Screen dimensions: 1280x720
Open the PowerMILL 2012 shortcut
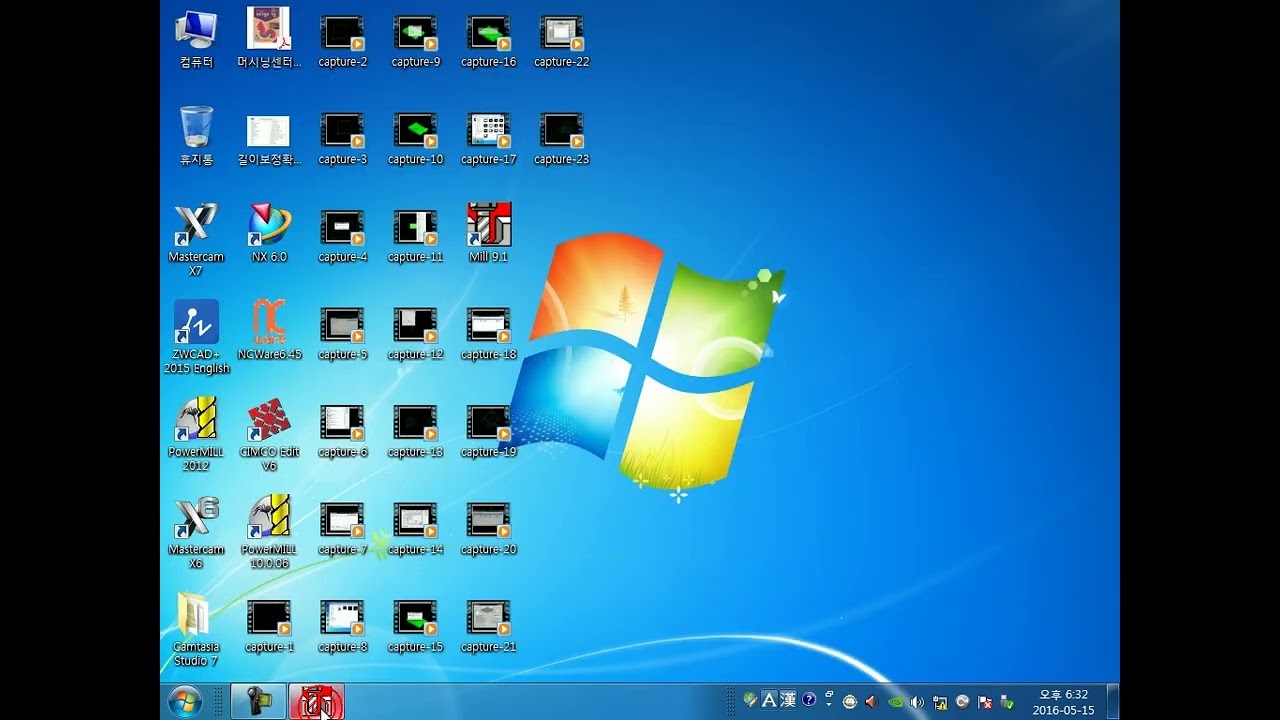(196, 419)
